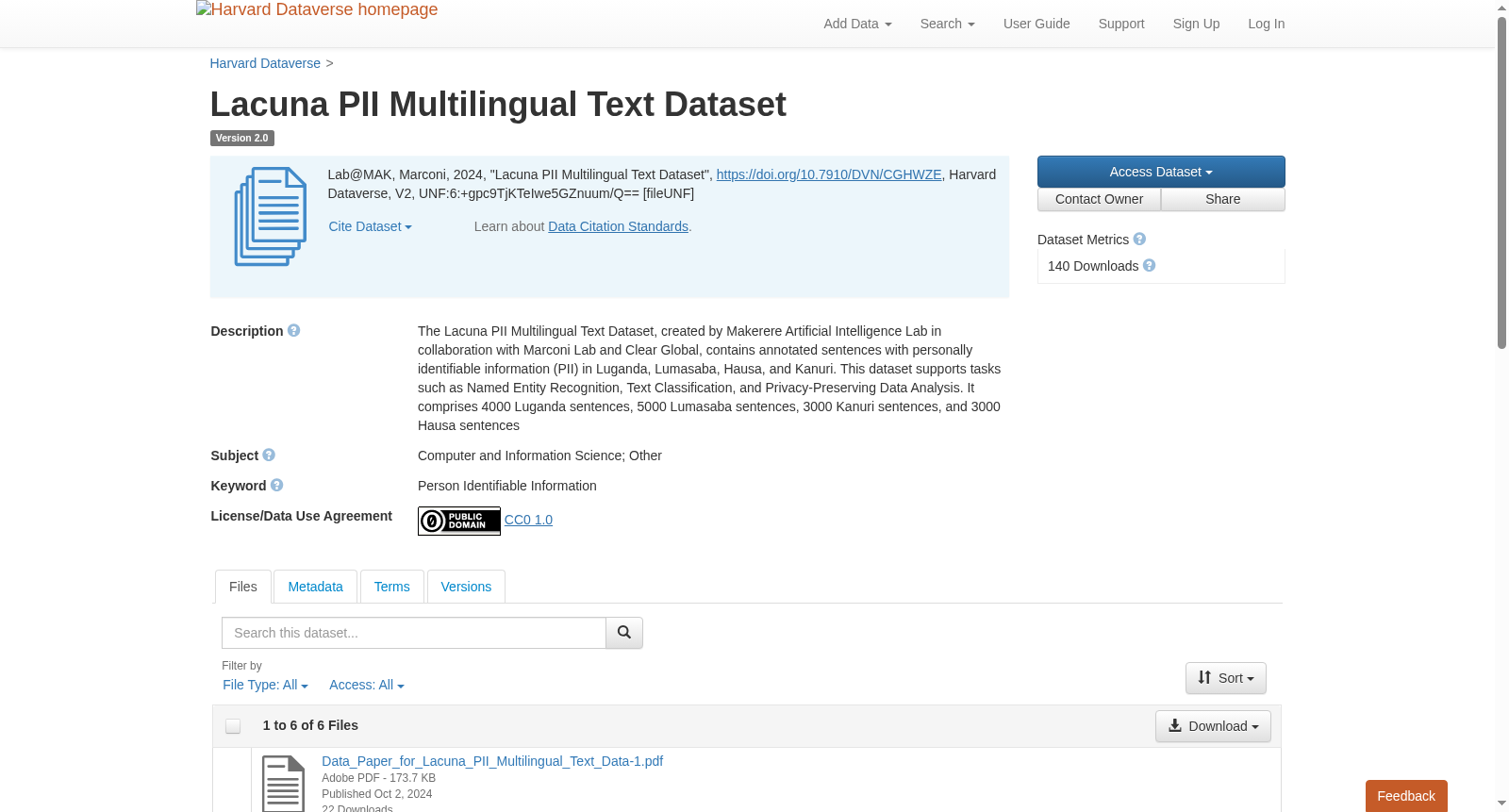Open the Sort dropdown
The width and height of the screenshot is (1509, 812).
pos(1226,678)
